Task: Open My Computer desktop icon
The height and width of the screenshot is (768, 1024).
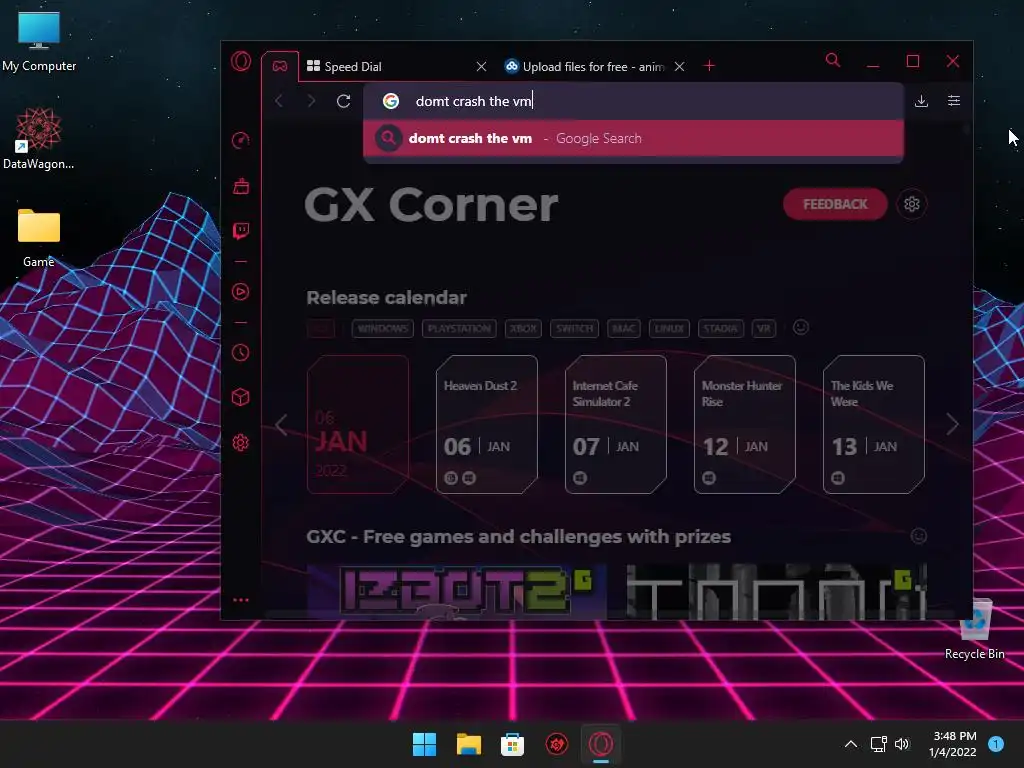Action: coord(39,42)
